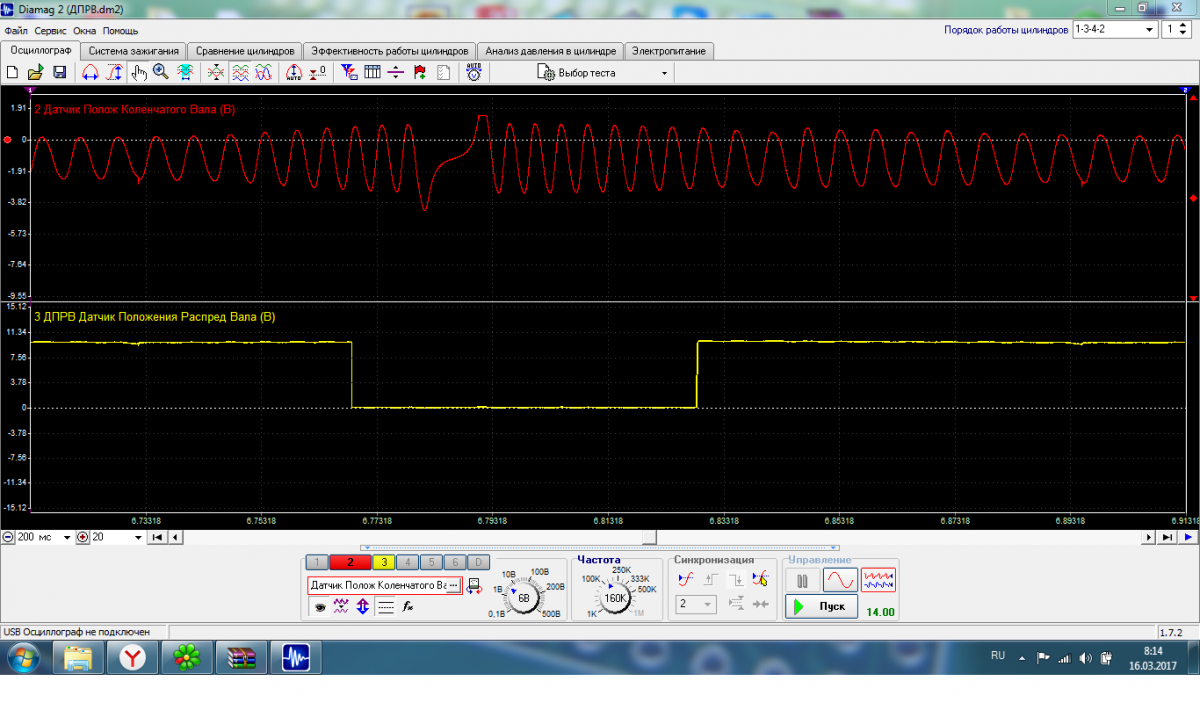1200x703 pixels.
Task: Toggle channel 3 yellow button
Action: click(x=384, y=563)
